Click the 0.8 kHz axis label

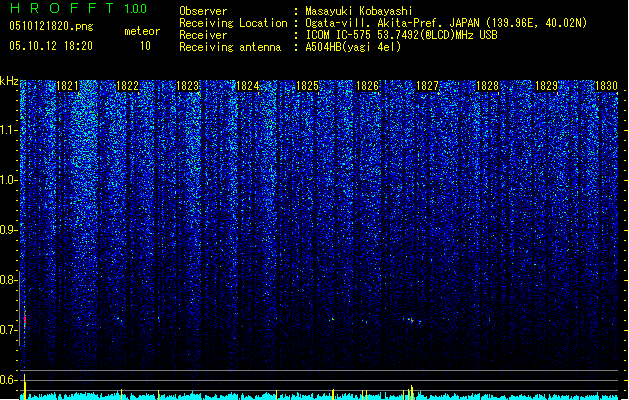[8, 280]
